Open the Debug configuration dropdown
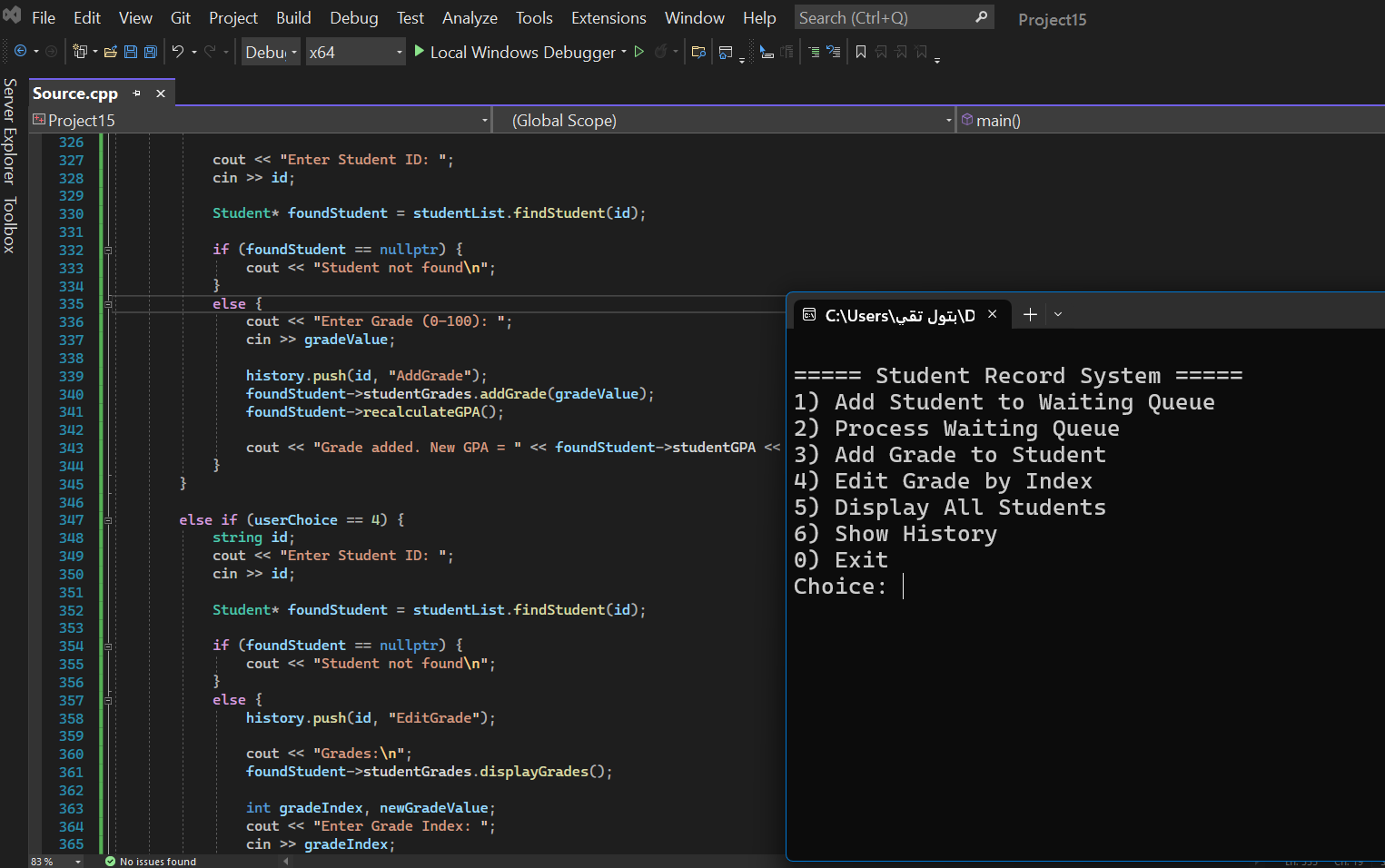Image resolution: width=1385 pixels, height=868 pixels. tap(271, 52)
